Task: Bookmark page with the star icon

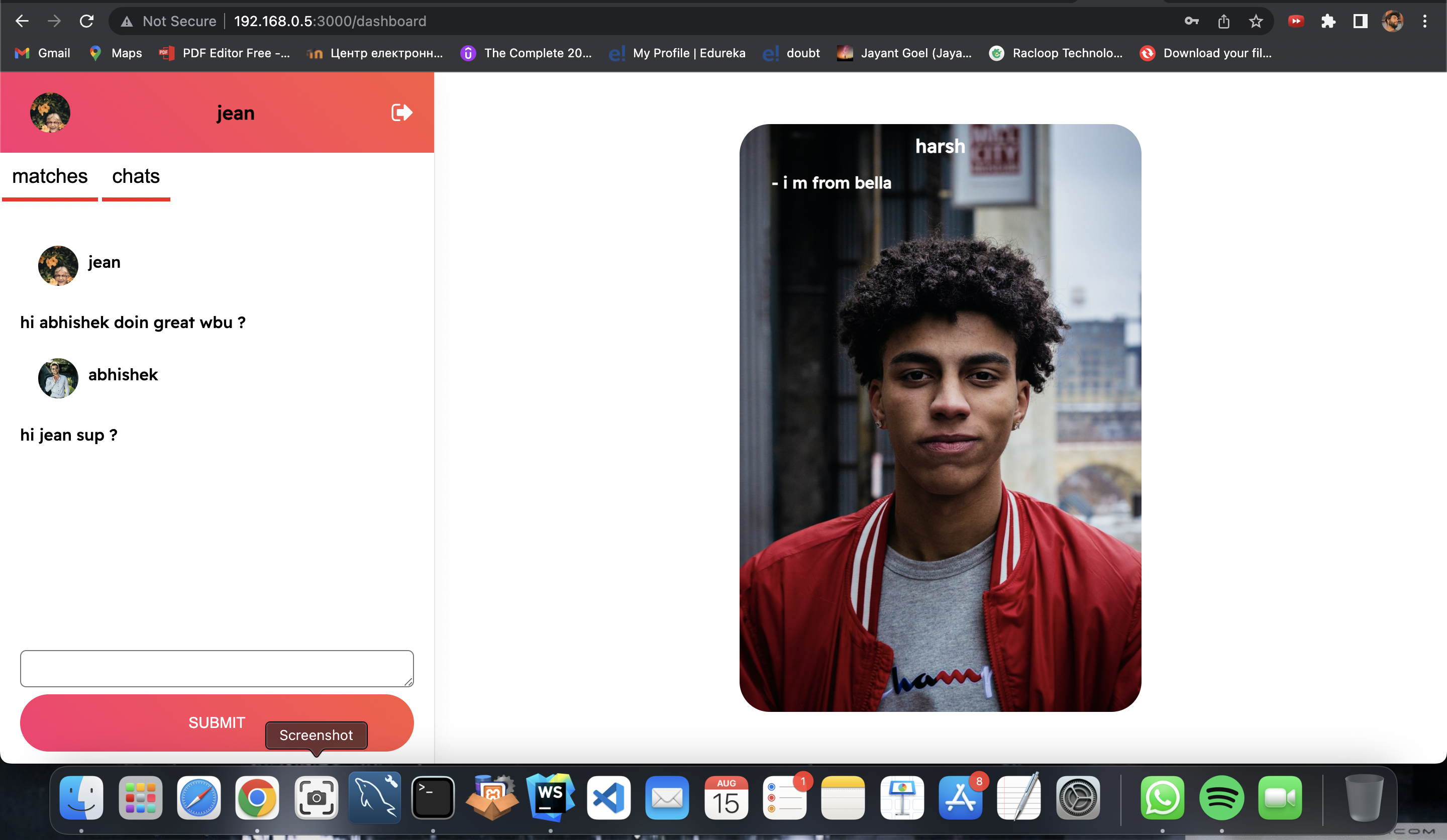Action: (x=1256, y=21)
